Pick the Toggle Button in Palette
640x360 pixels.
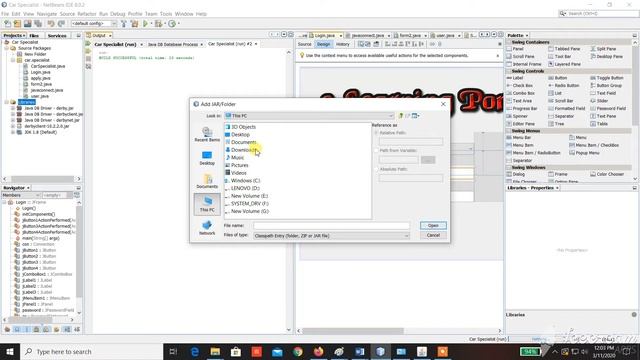607,78
